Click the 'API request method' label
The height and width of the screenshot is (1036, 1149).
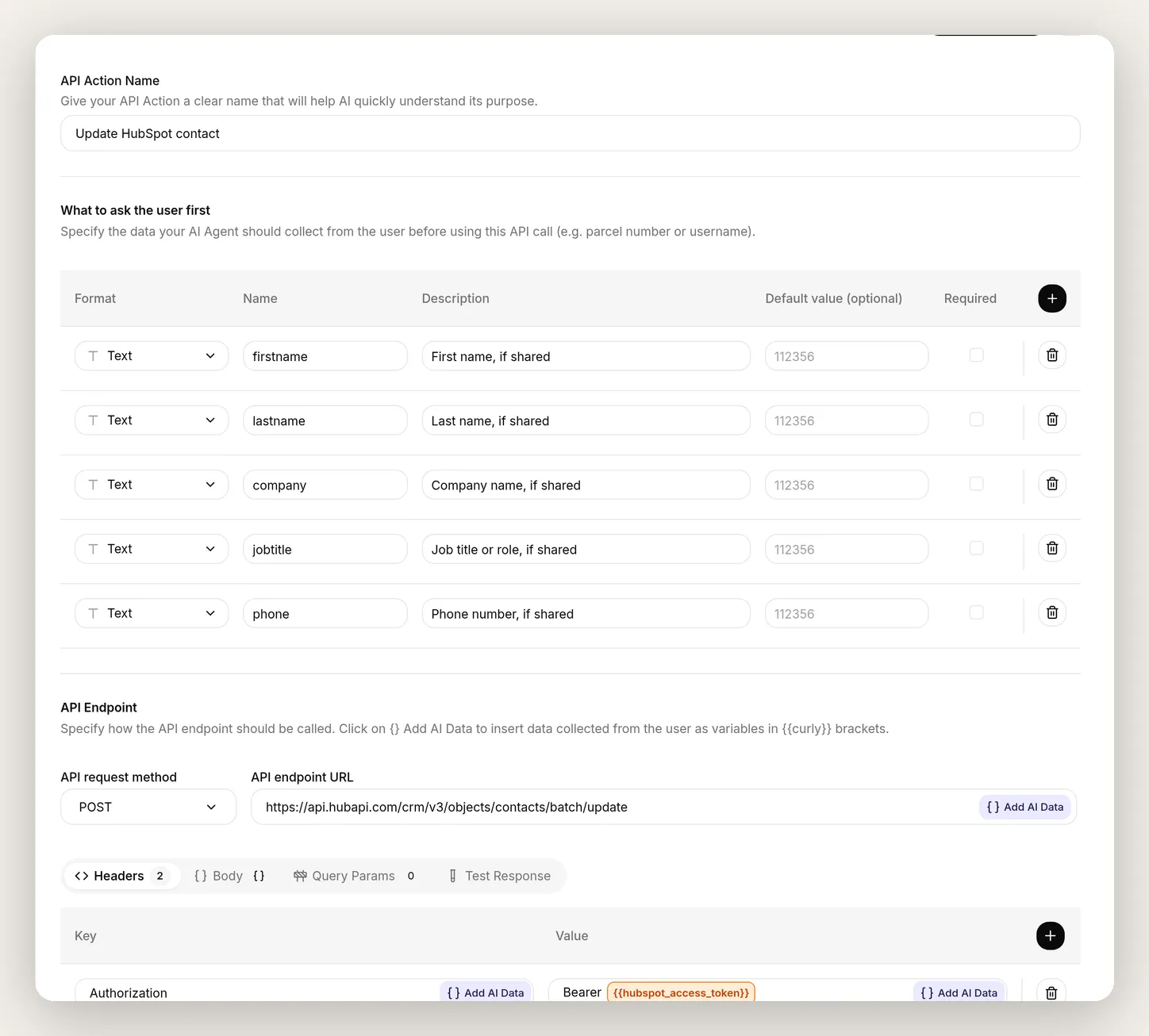(x=119, y=777)
